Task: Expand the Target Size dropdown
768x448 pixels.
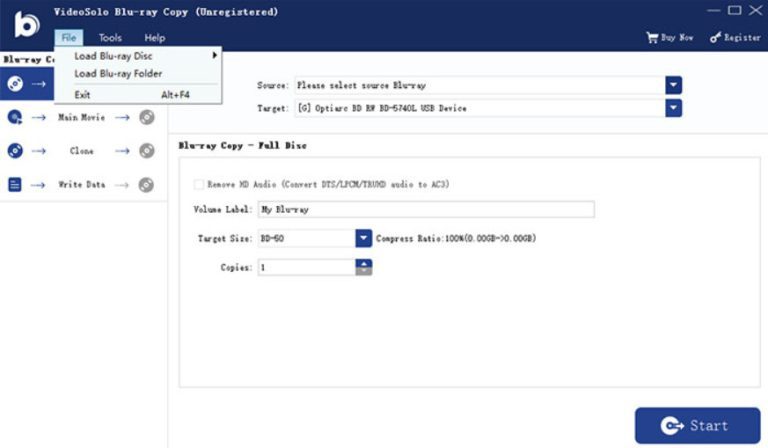Action: pos(364,238)
